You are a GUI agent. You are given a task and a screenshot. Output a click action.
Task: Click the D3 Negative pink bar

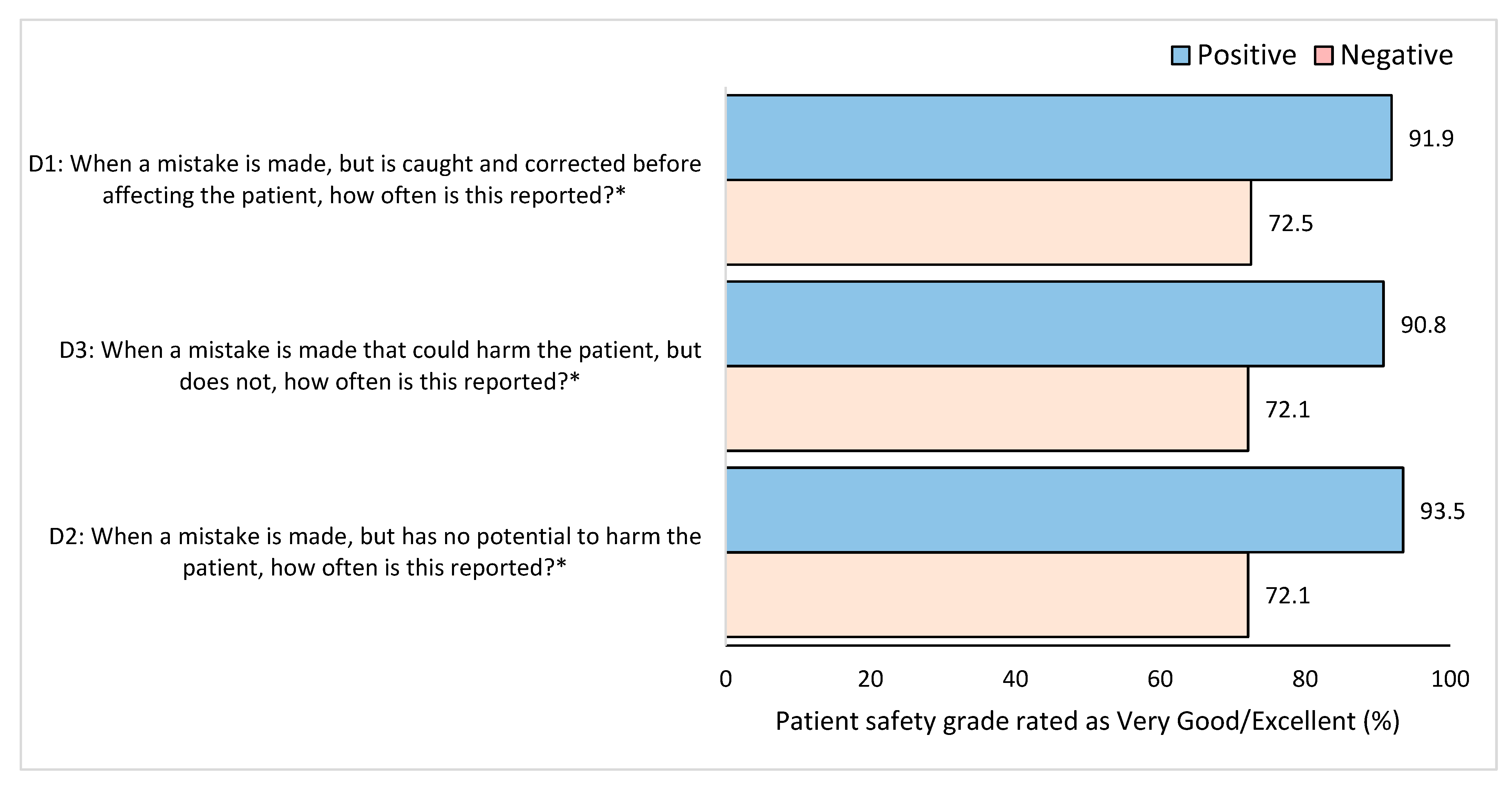pyautogui.click(x=987, y=409)
